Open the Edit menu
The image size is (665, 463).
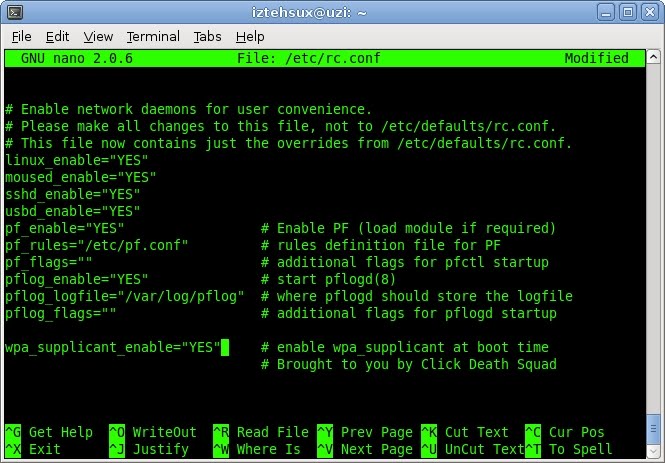pyautogui.click(x=57, y=36)
